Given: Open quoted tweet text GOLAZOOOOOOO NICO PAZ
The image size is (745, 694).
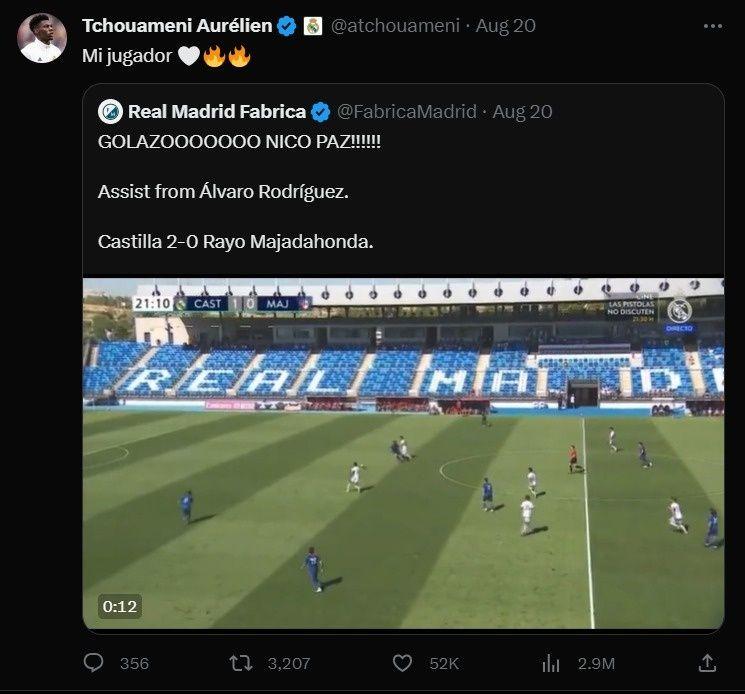Looking at the screenshot, I should pyautogui.click(x=239, y=143).
